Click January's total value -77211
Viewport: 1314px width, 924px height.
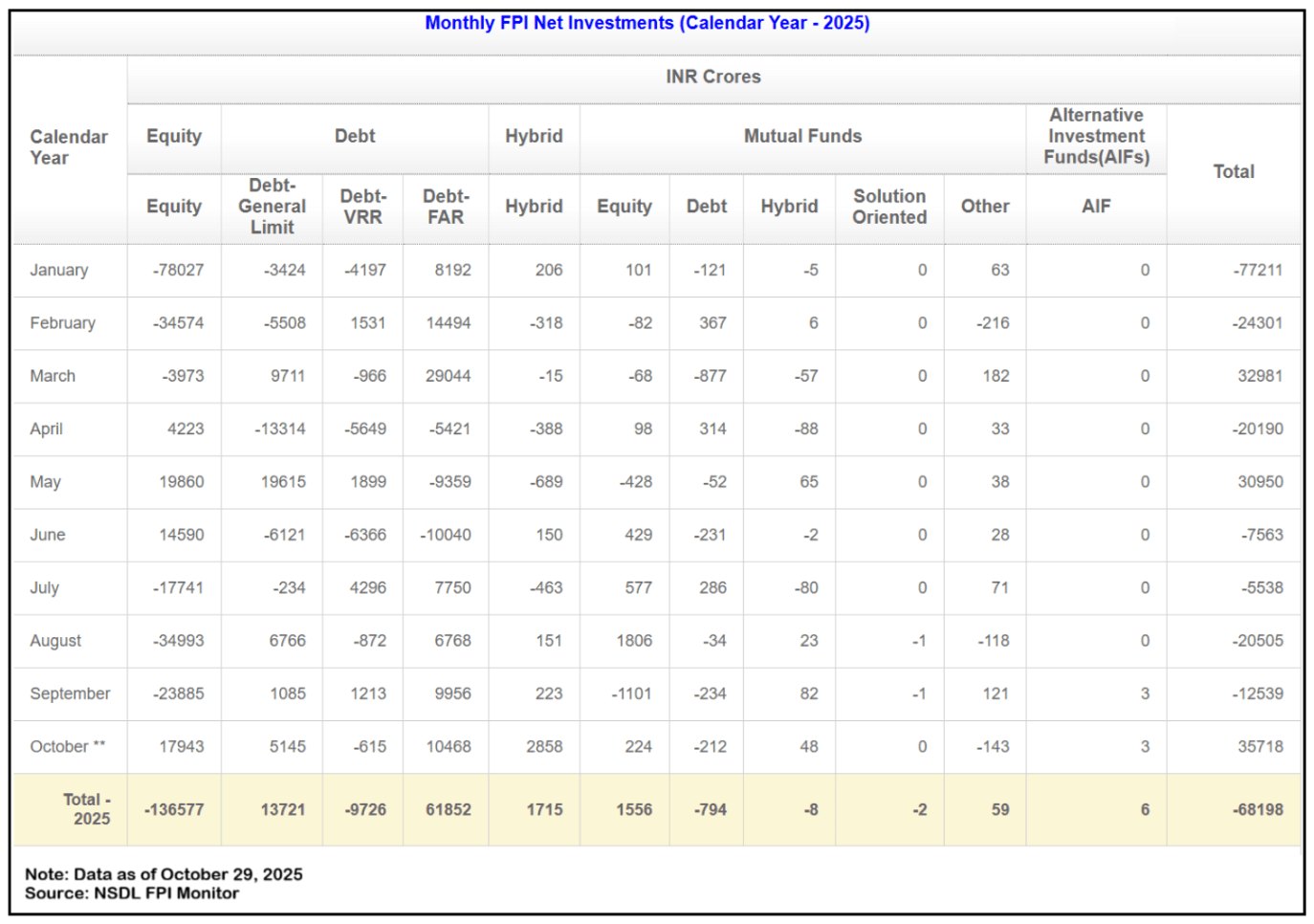pyautogui.click(x=1257, y=270)
